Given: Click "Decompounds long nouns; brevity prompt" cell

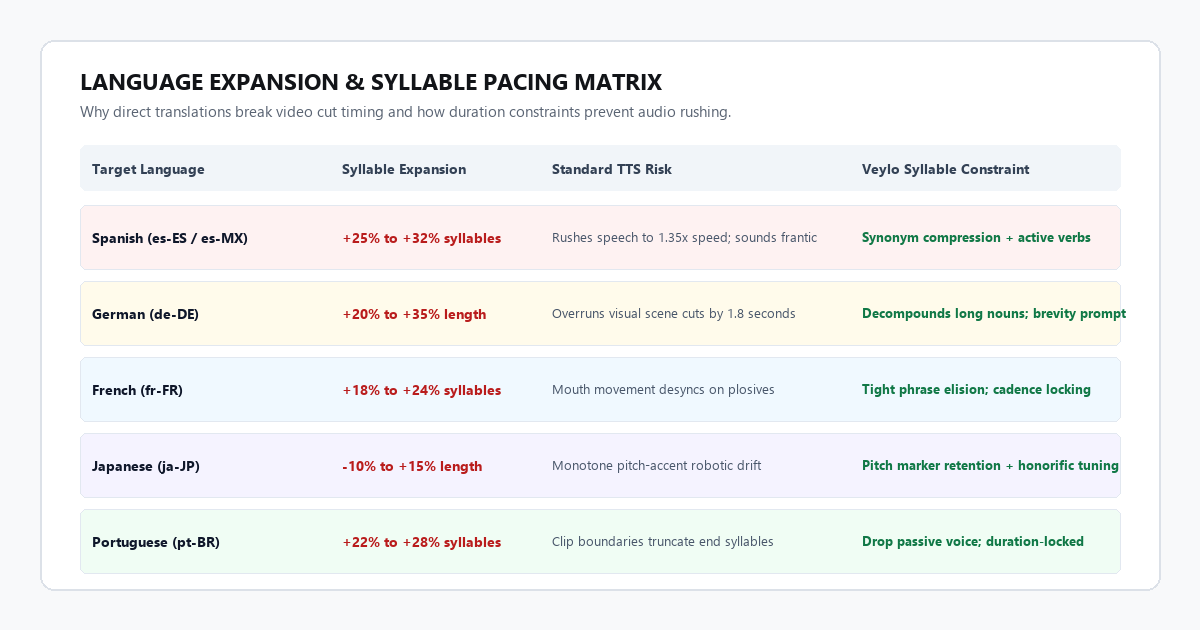Looking at the screenshot, I should 994,314.
